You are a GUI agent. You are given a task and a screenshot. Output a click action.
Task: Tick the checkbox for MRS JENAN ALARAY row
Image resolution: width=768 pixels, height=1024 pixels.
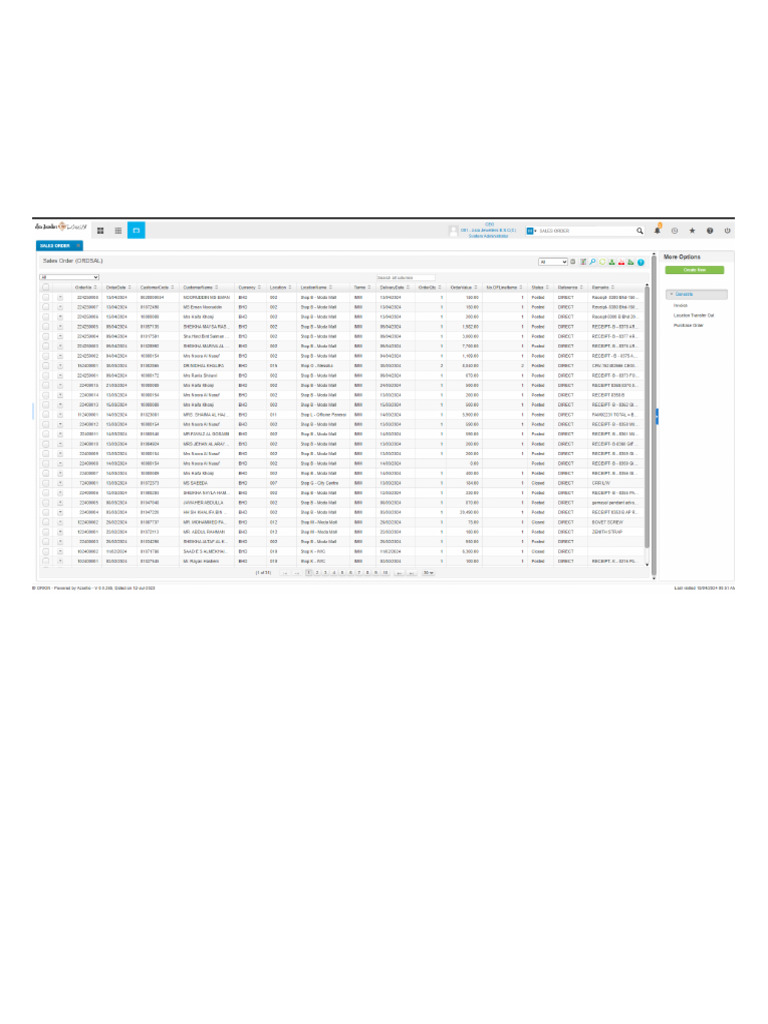[46, 443]
